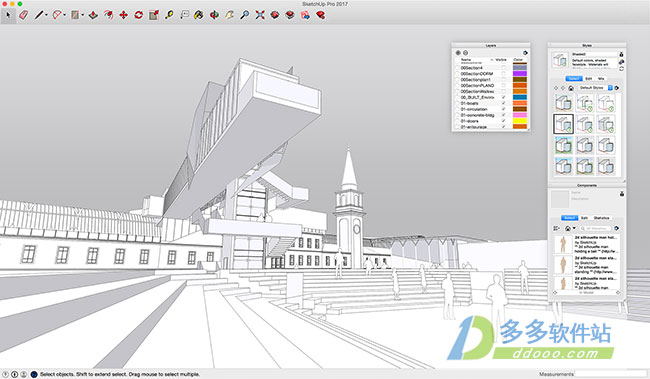
Task: Open Components panel details arrow menu
Action: [616, 228]
